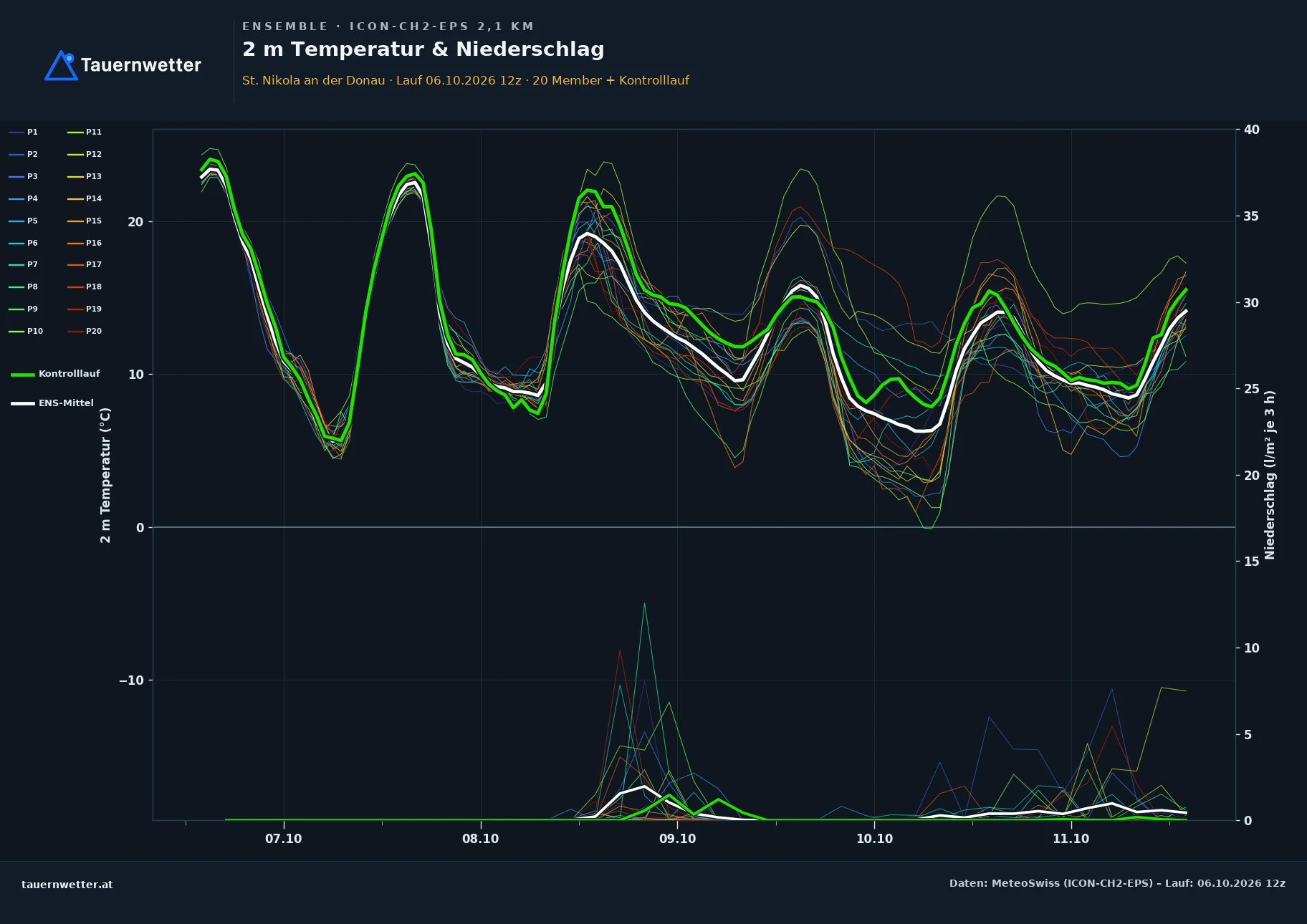Click the tauernwetter.at footer text
Image resolution: width=1307 pixels, height=924 pixels.
67,885
